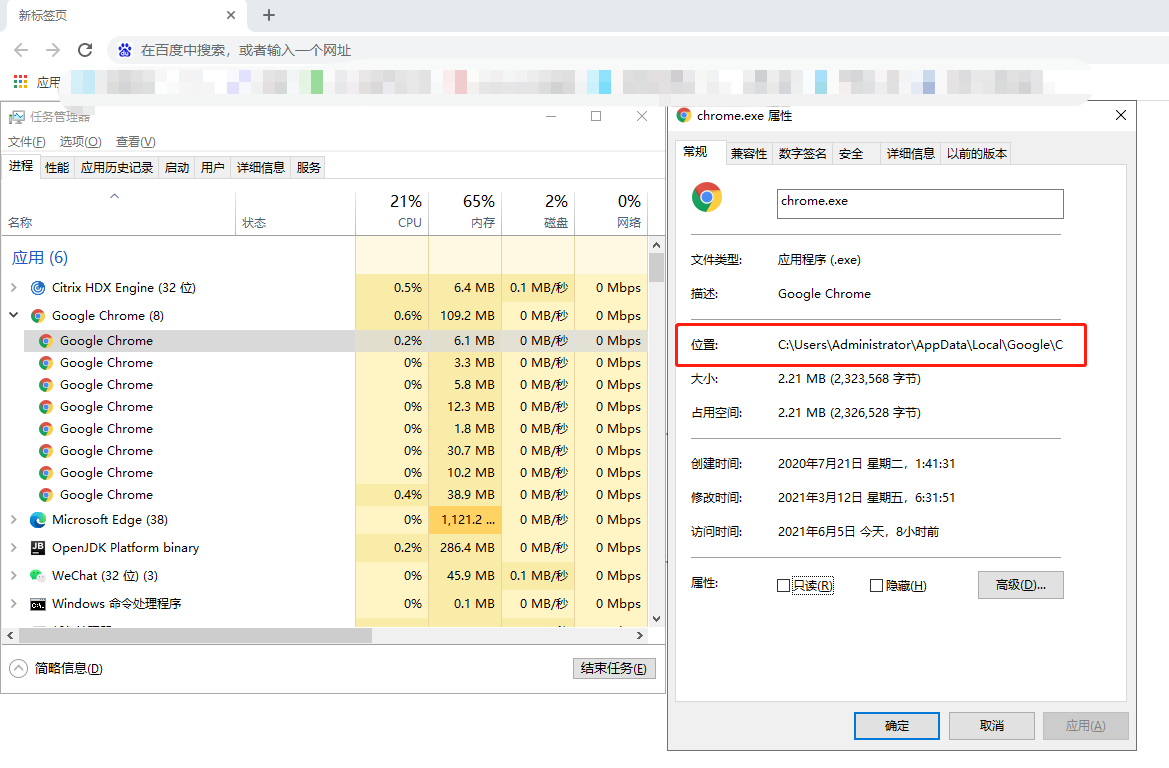1169x768 pixels.
Task: Expand the Microsoft Edge process group
Action: [12, 519]
